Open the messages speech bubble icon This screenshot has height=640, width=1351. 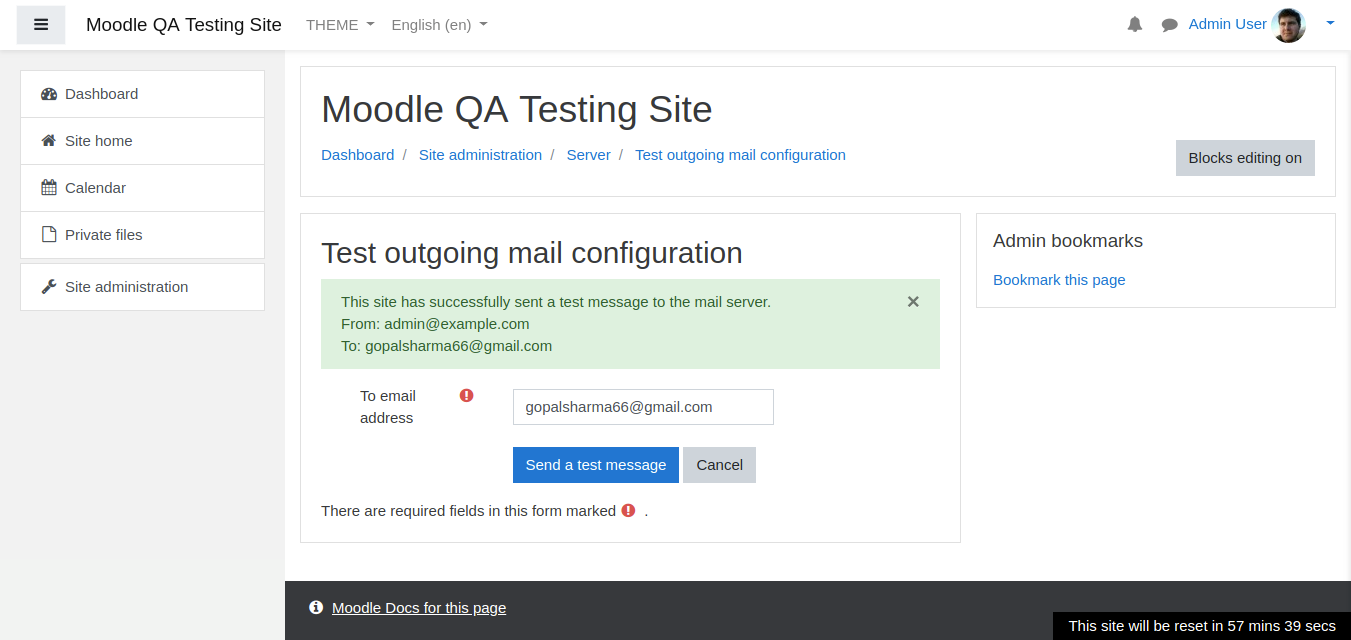tap(1169, 25)
